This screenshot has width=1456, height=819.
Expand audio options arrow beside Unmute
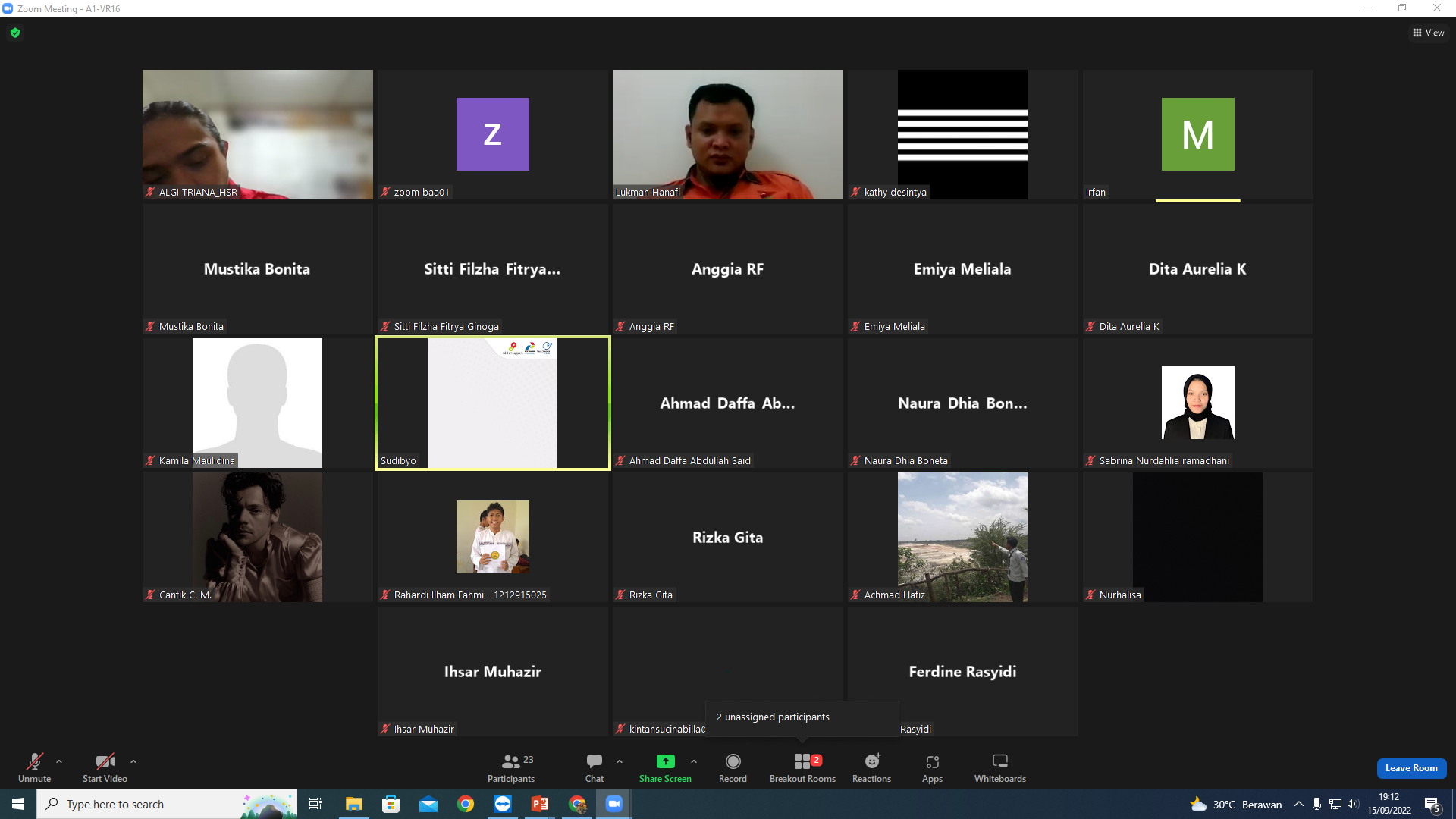point(59,761)
